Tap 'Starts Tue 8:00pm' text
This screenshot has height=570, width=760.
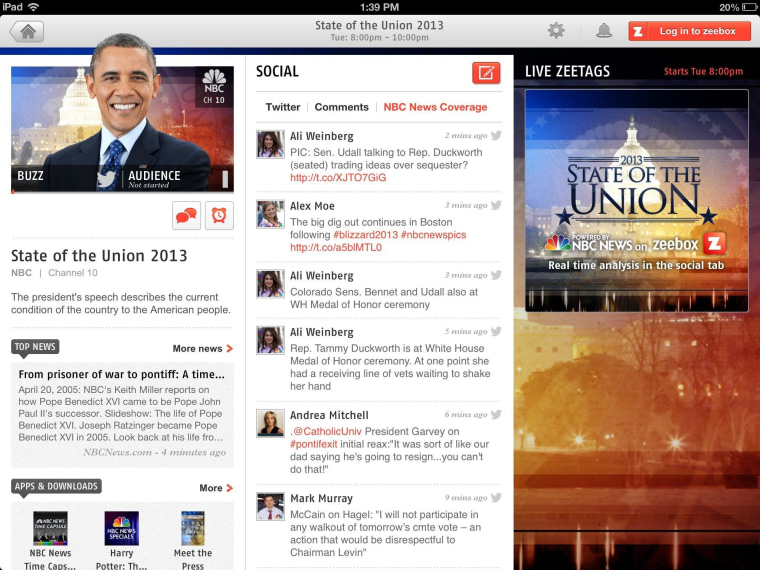[x=703, y=71]
